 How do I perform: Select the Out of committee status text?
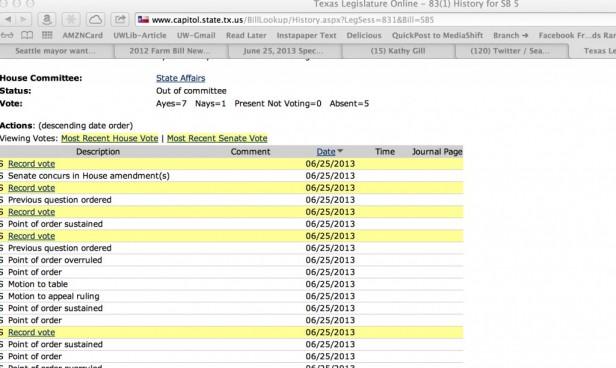[x=191, y=91]
